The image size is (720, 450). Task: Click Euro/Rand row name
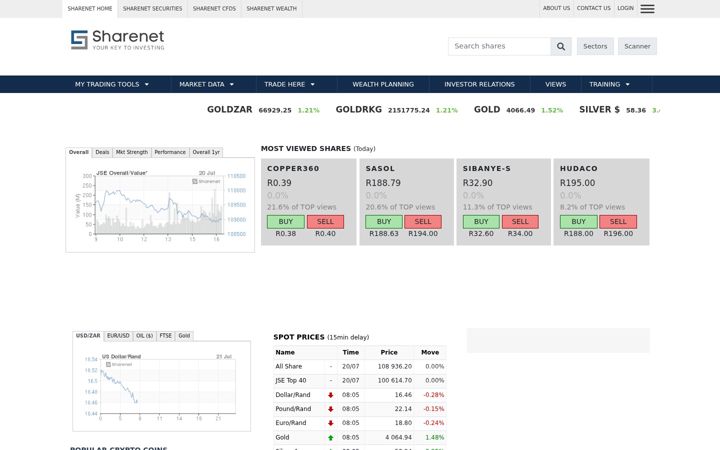[291, 423]
